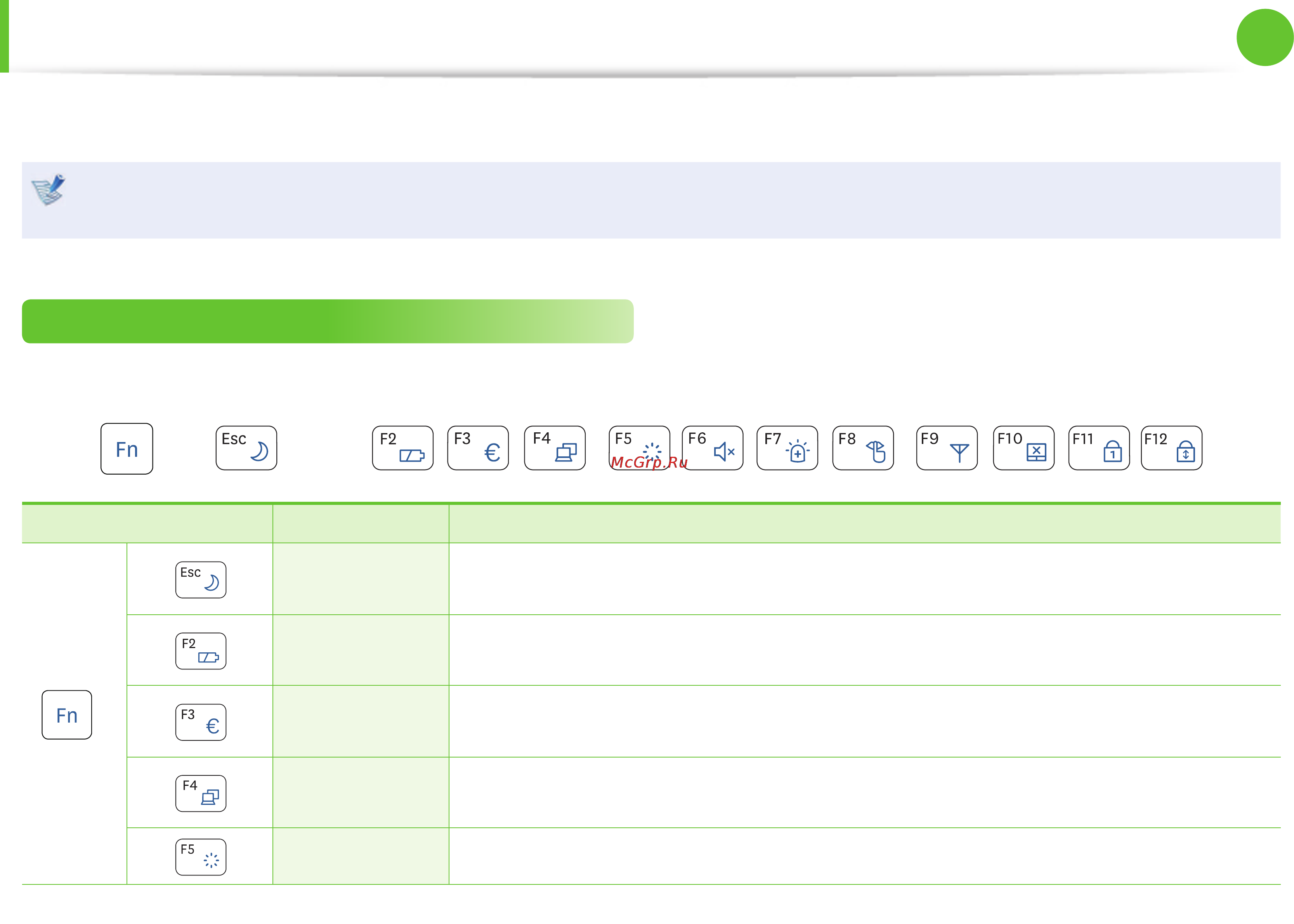Click the F10 touchpad disable key
The height and width of the screenshot is (924, 1294).
coord(1023,448)
